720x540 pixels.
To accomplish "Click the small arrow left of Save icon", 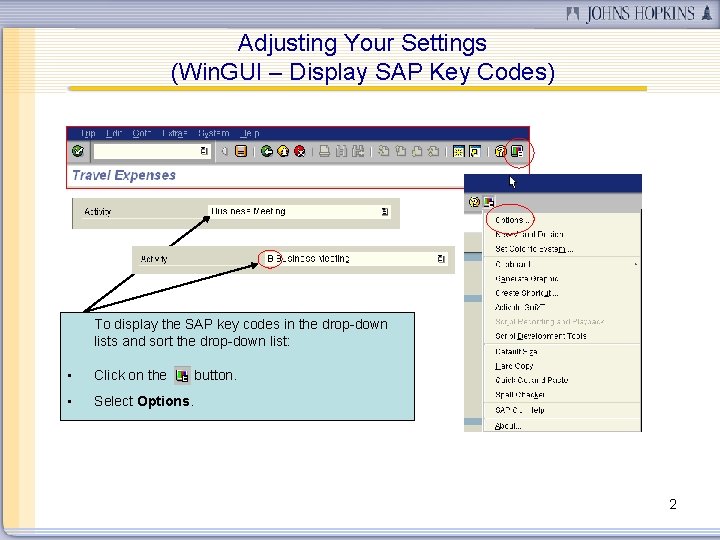I will [224, 151].
